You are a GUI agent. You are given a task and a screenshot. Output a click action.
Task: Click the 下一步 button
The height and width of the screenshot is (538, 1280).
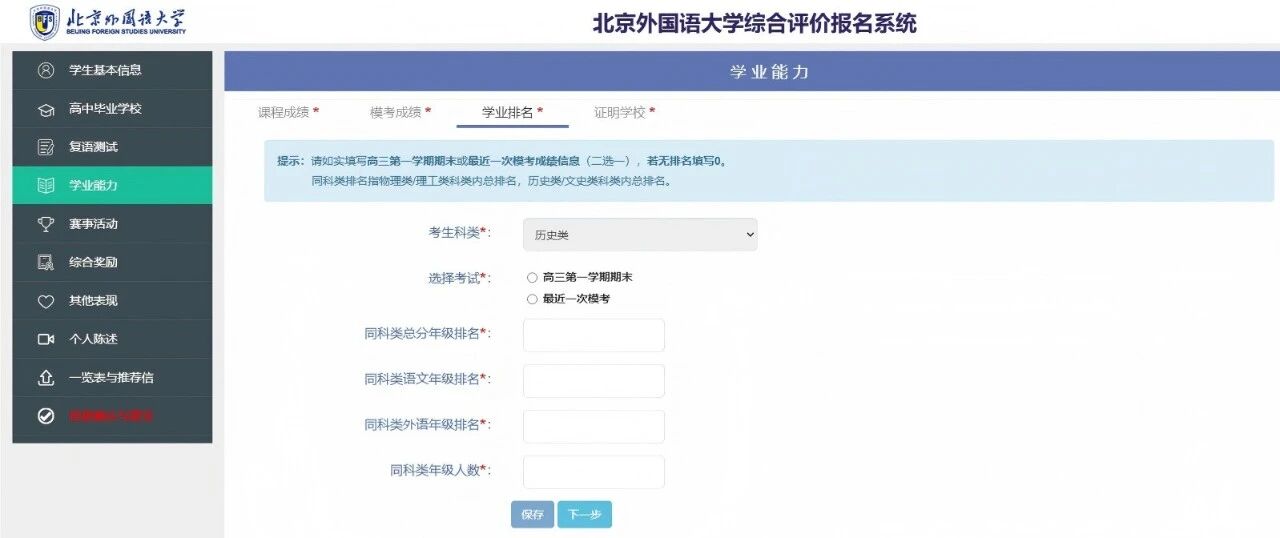click(584, 514)
